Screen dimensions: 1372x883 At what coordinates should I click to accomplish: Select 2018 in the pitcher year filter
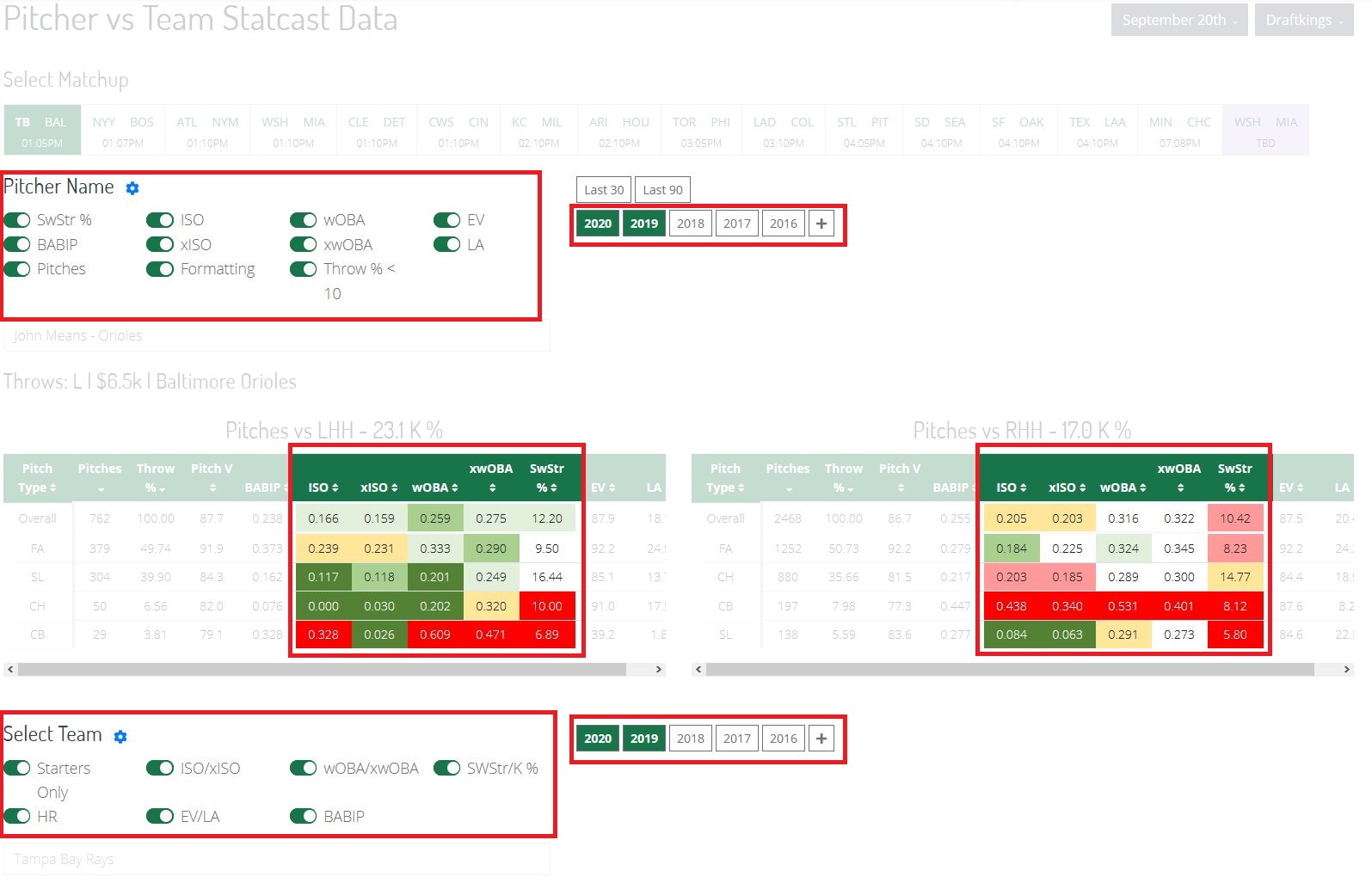(x=690, y=224)
